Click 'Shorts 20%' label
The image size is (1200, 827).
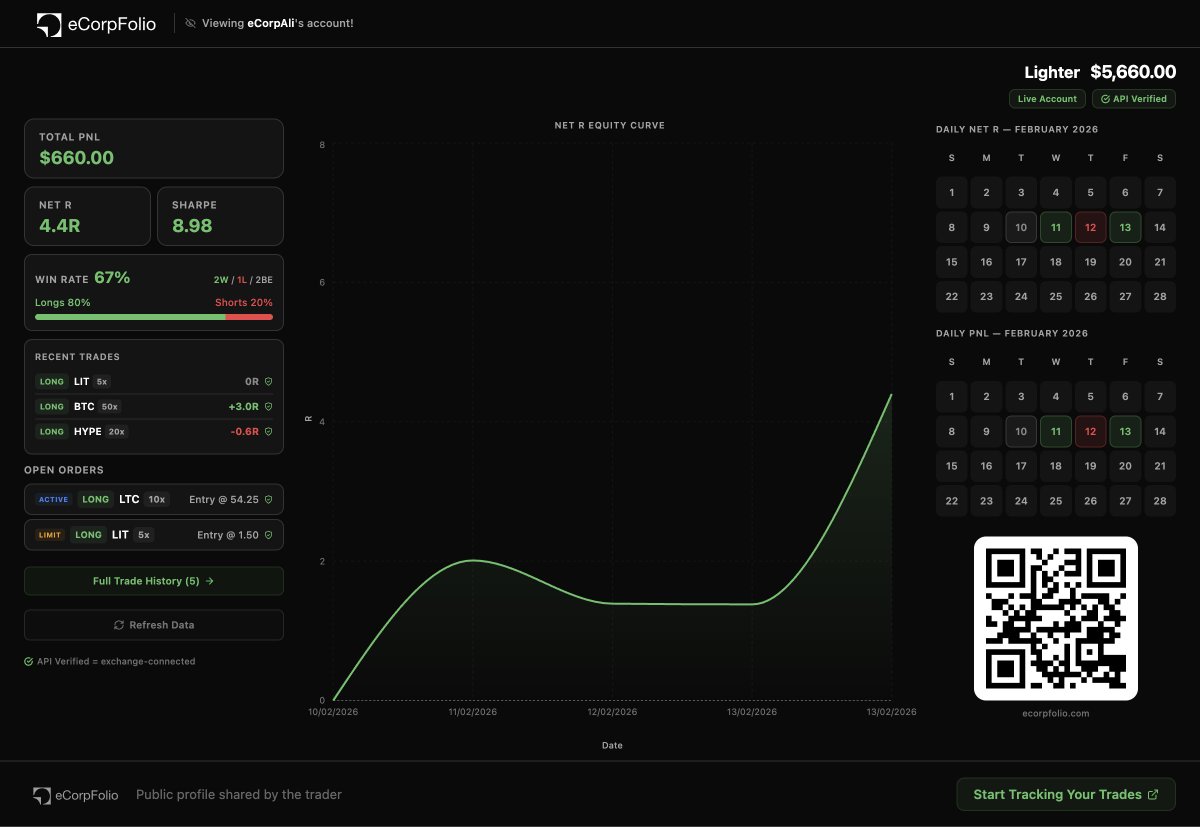[244, 303]
